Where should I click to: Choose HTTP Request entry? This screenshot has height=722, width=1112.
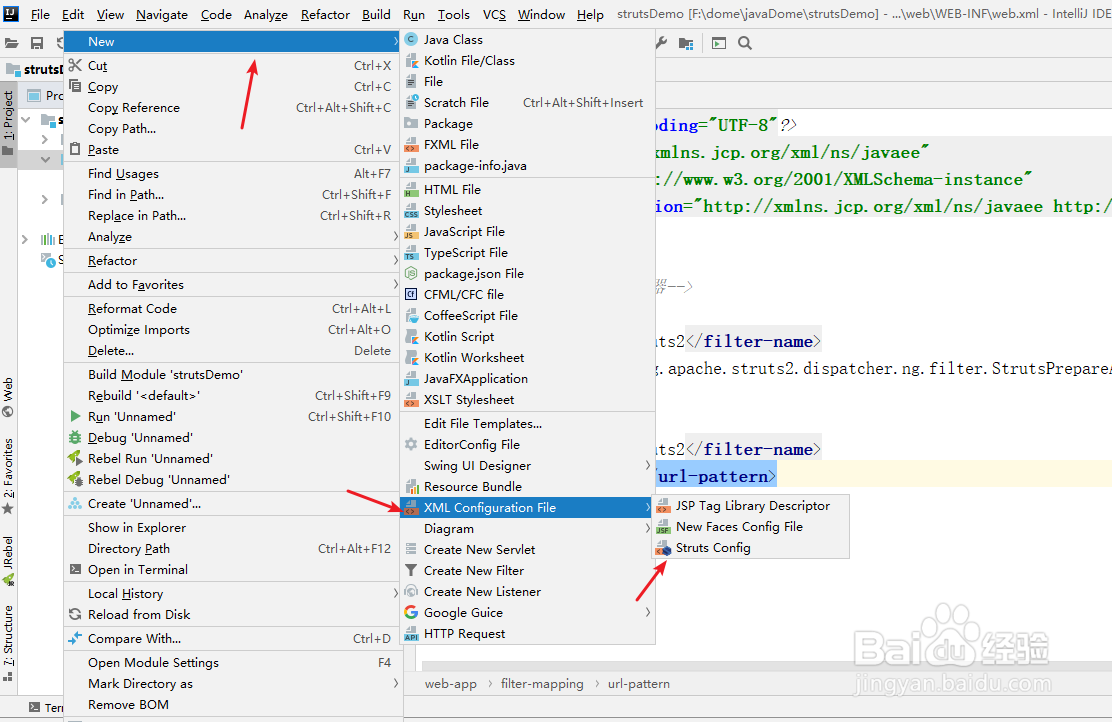pyautogui.click(x=528, y=634)
